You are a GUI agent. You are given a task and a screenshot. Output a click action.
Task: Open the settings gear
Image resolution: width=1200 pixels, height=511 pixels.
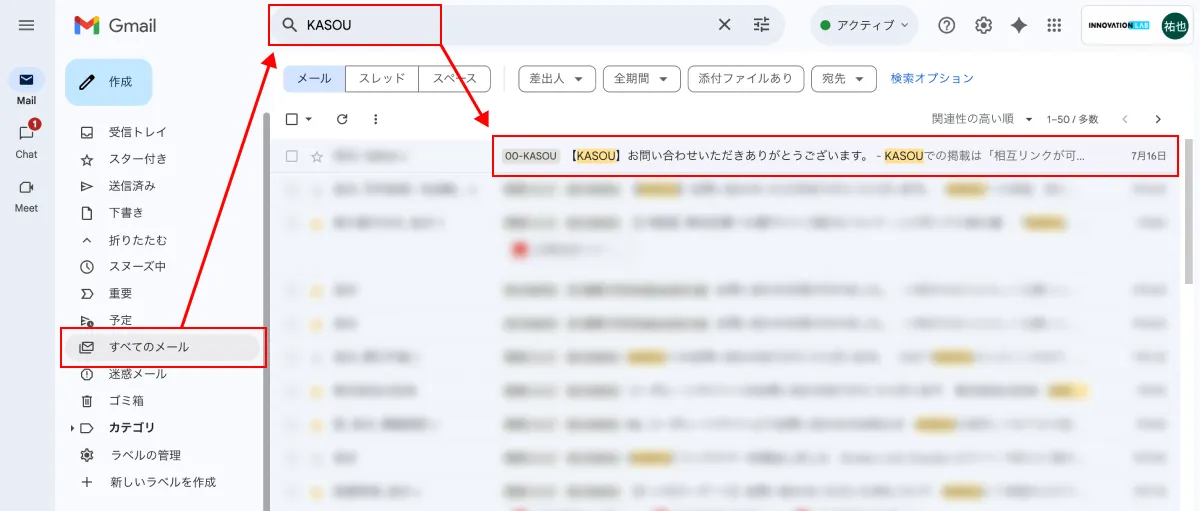983,25
